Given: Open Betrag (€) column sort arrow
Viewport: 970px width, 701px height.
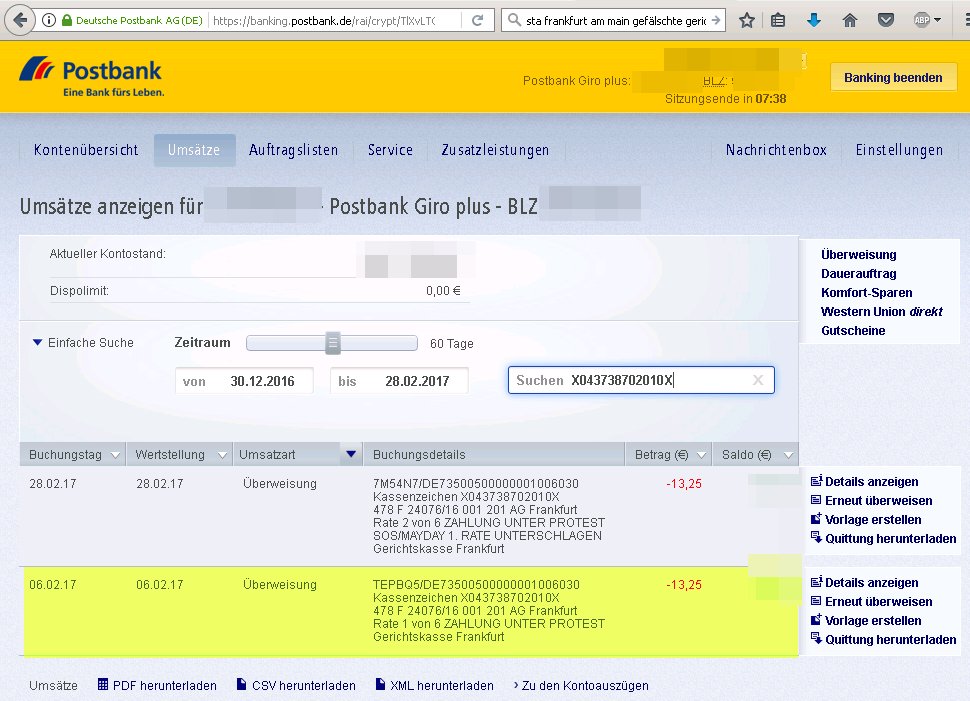Looking at the screenshot, I should (701, 455).
